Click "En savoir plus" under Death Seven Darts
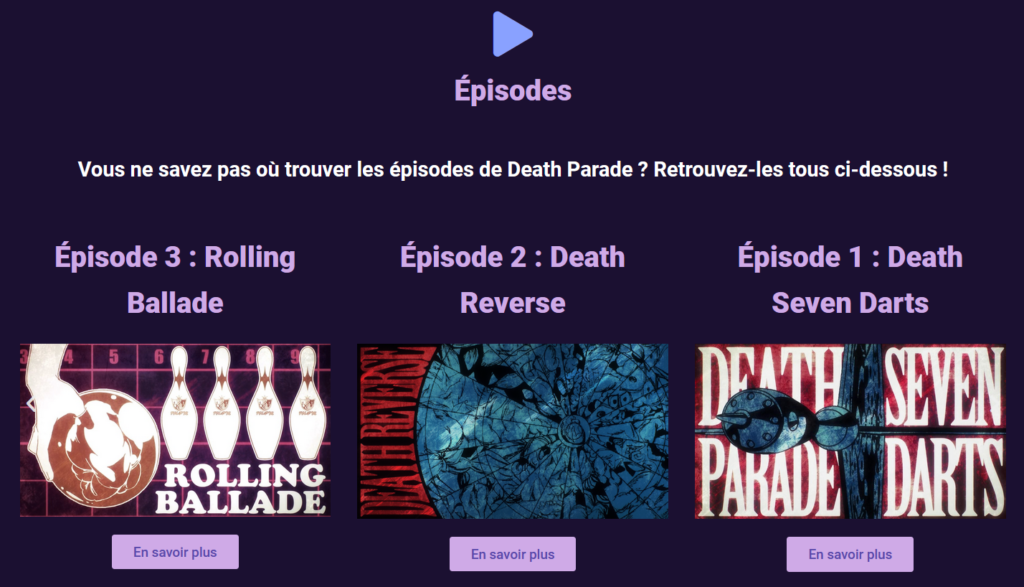The image size is (1024, 587). pyautogui.click(x=850, y=554)
